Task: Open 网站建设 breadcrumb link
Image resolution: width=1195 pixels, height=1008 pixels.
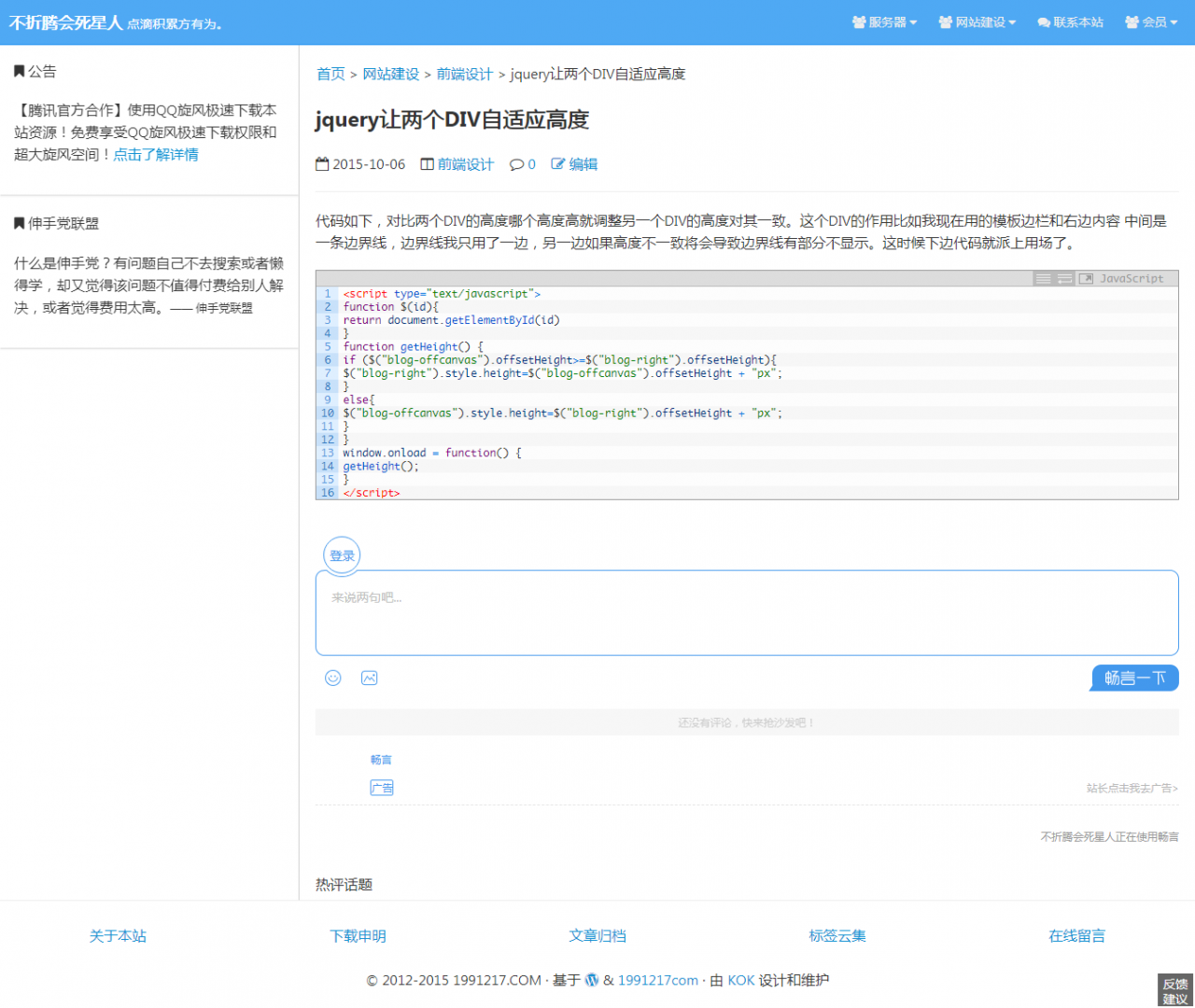Action: tap(390, 74)
